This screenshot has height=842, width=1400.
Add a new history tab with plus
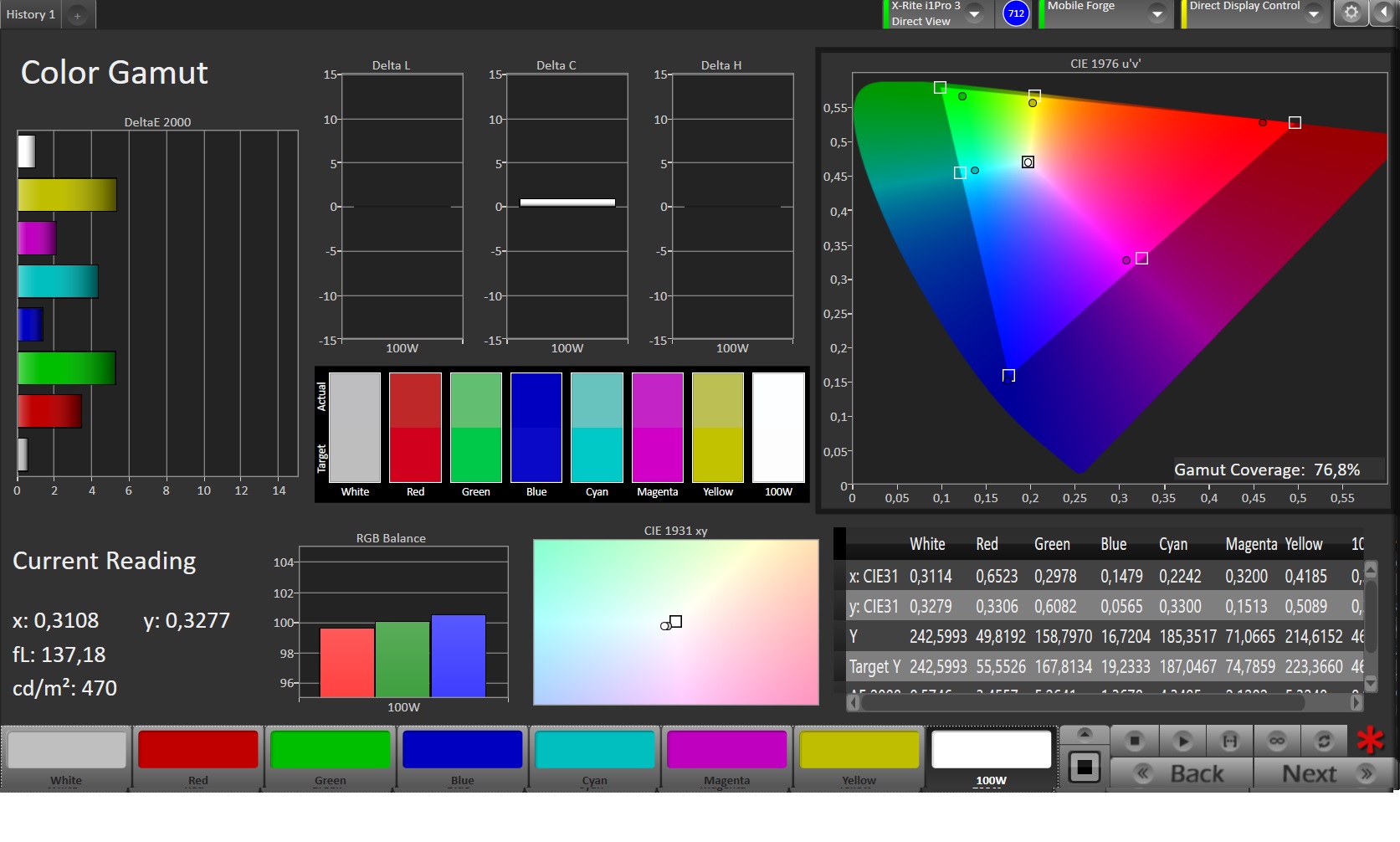[x=77, y=15]
